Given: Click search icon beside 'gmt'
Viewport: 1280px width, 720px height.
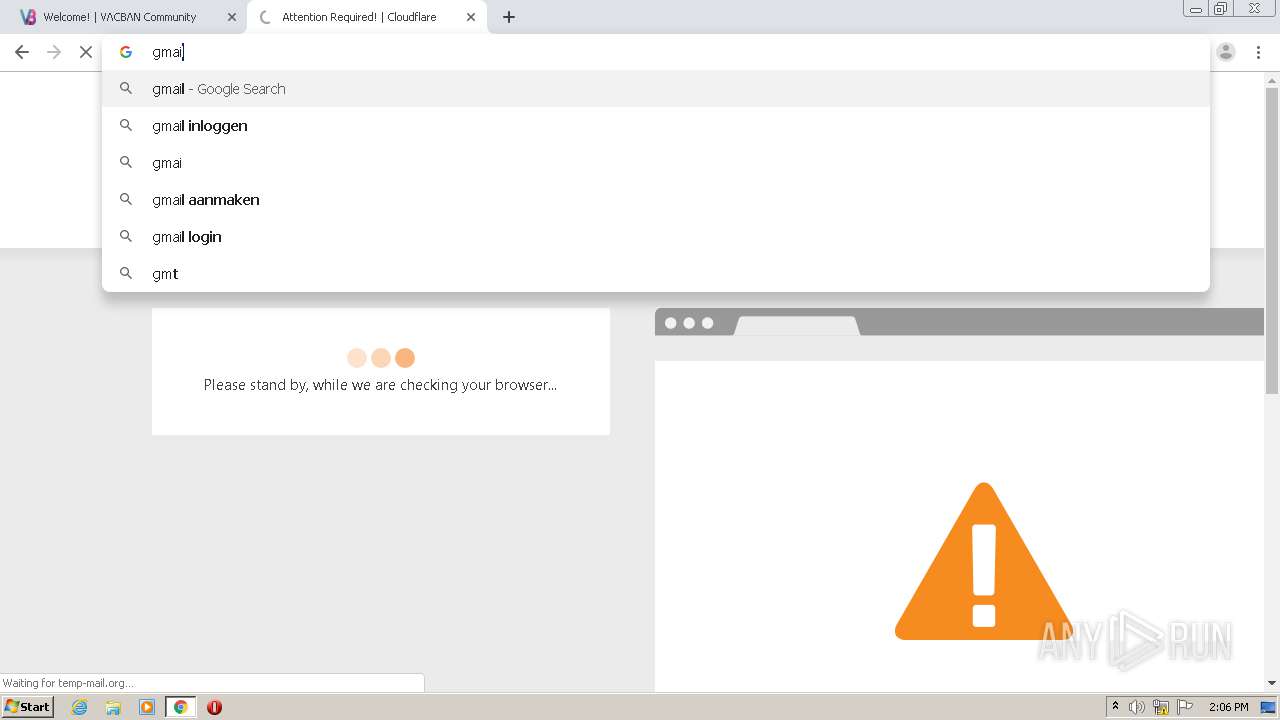Looking at the screenshot, I should (x=126, y=274).
